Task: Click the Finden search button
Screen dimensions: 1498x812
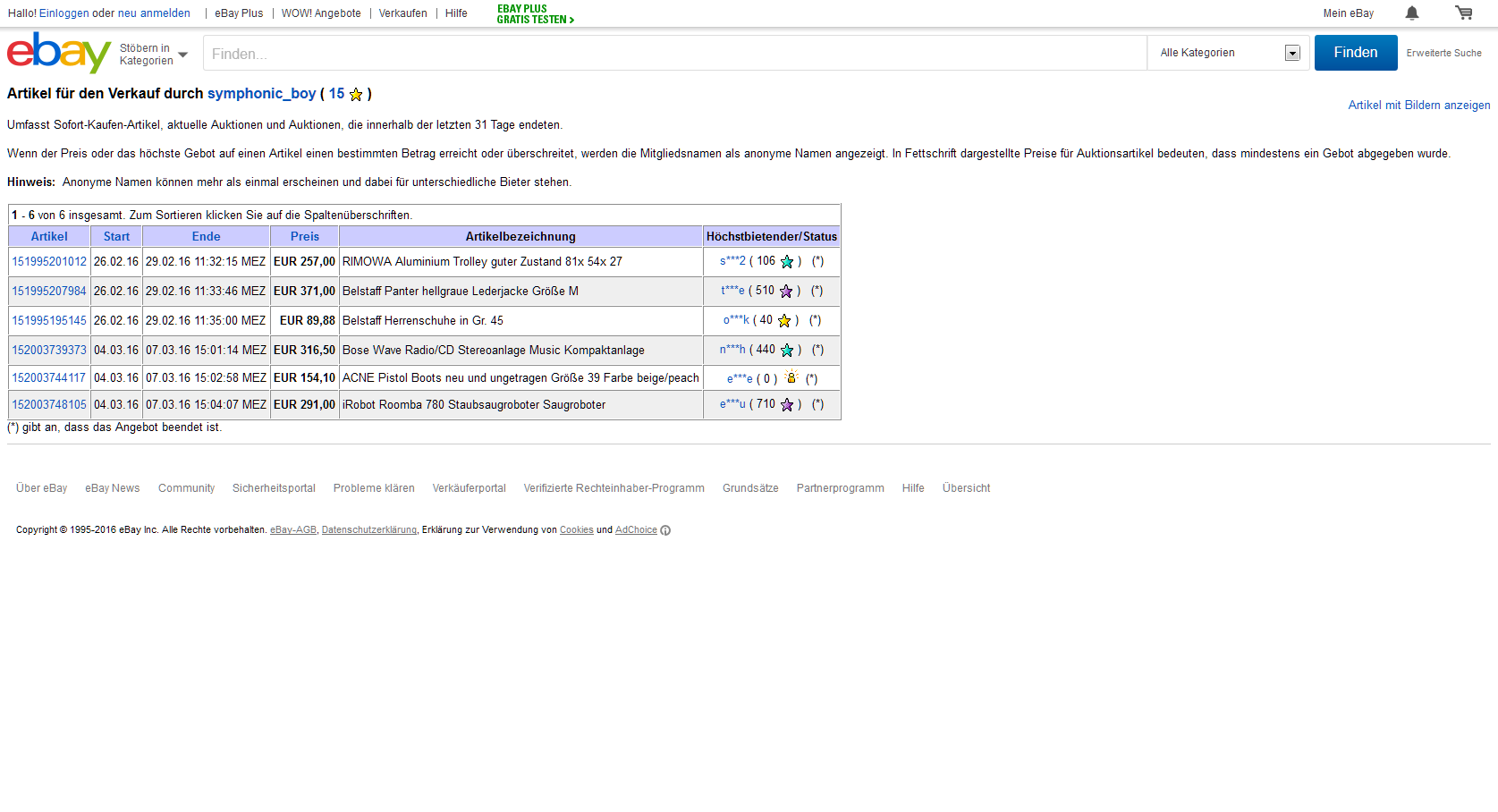Action: click(x=1356, y=53)
